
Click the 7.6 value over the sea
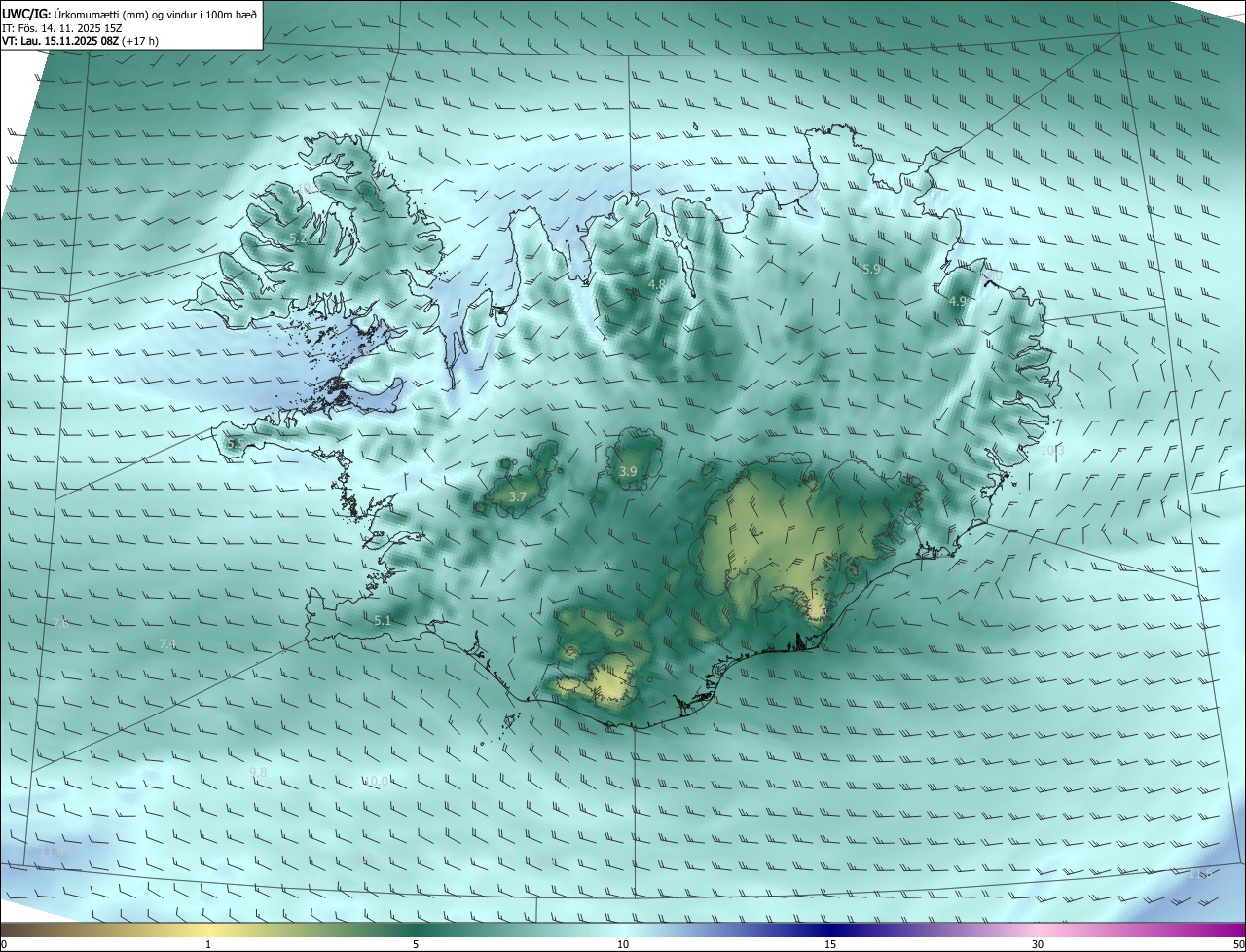59,624
